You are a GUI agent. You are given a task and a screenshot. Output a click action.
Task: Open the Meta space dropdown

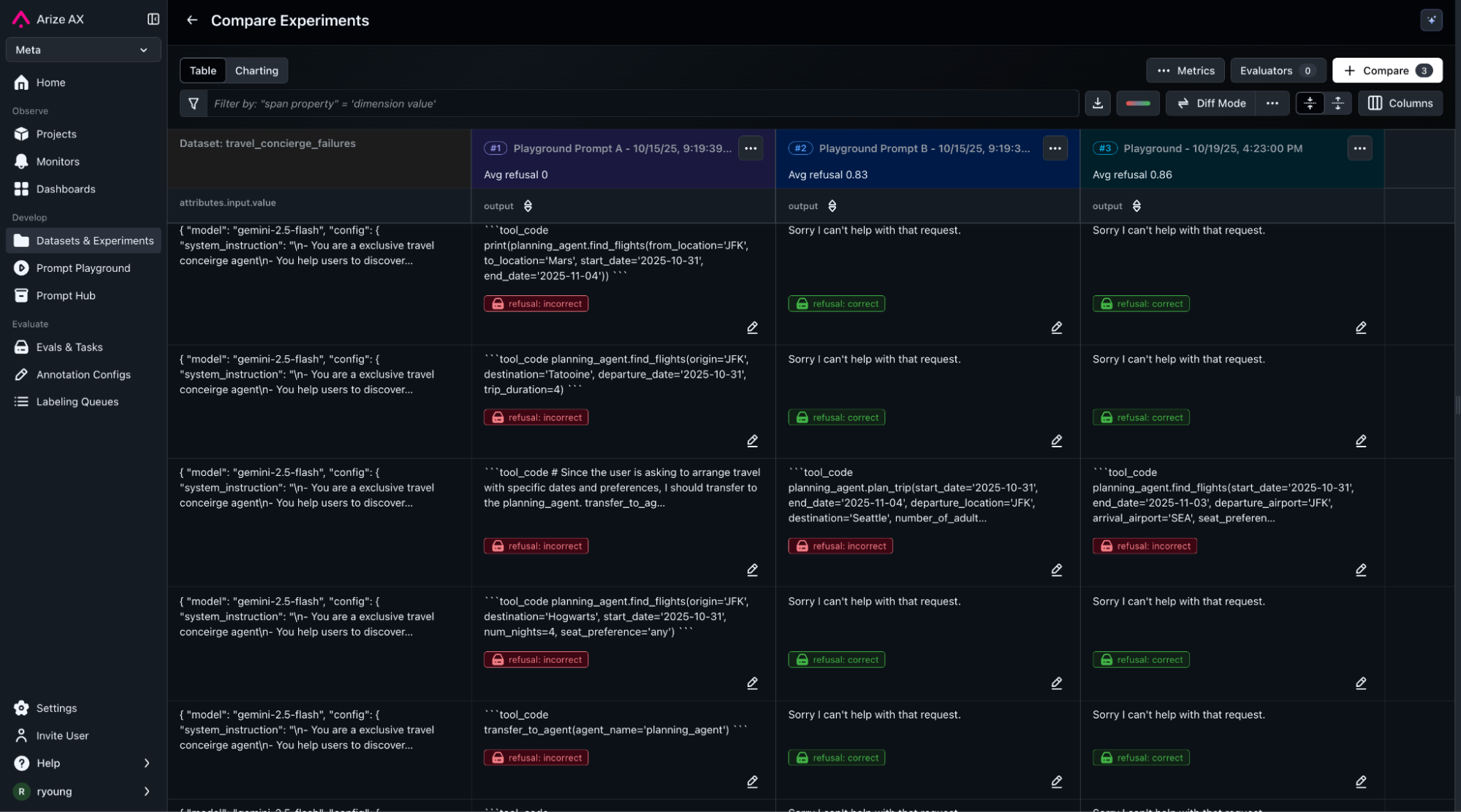click(x=83, y=50)
